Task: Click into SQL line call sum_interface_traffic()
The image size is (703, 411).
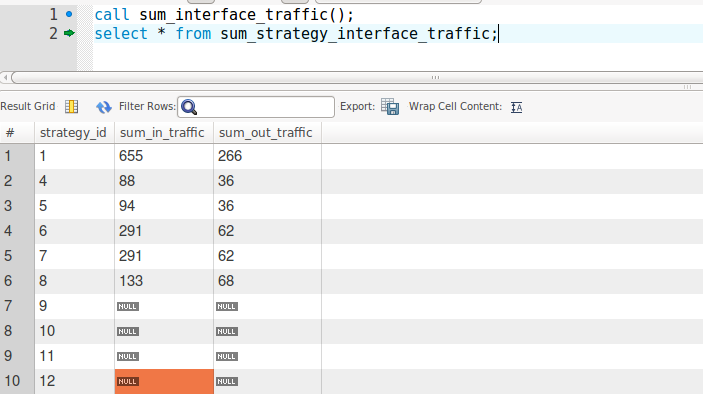Action: click(224, 15)
